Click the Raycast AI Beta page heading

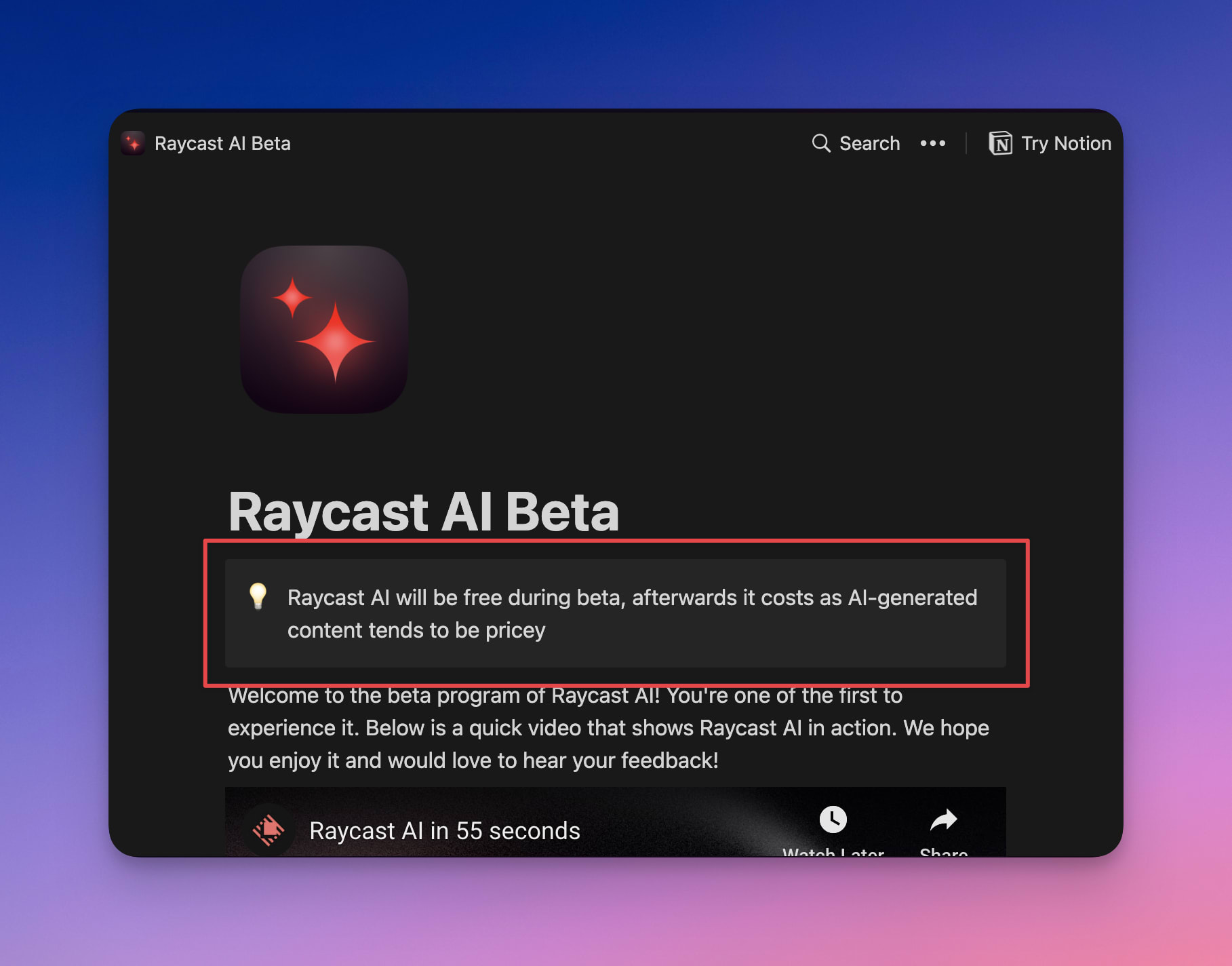(x=424, y=511)
